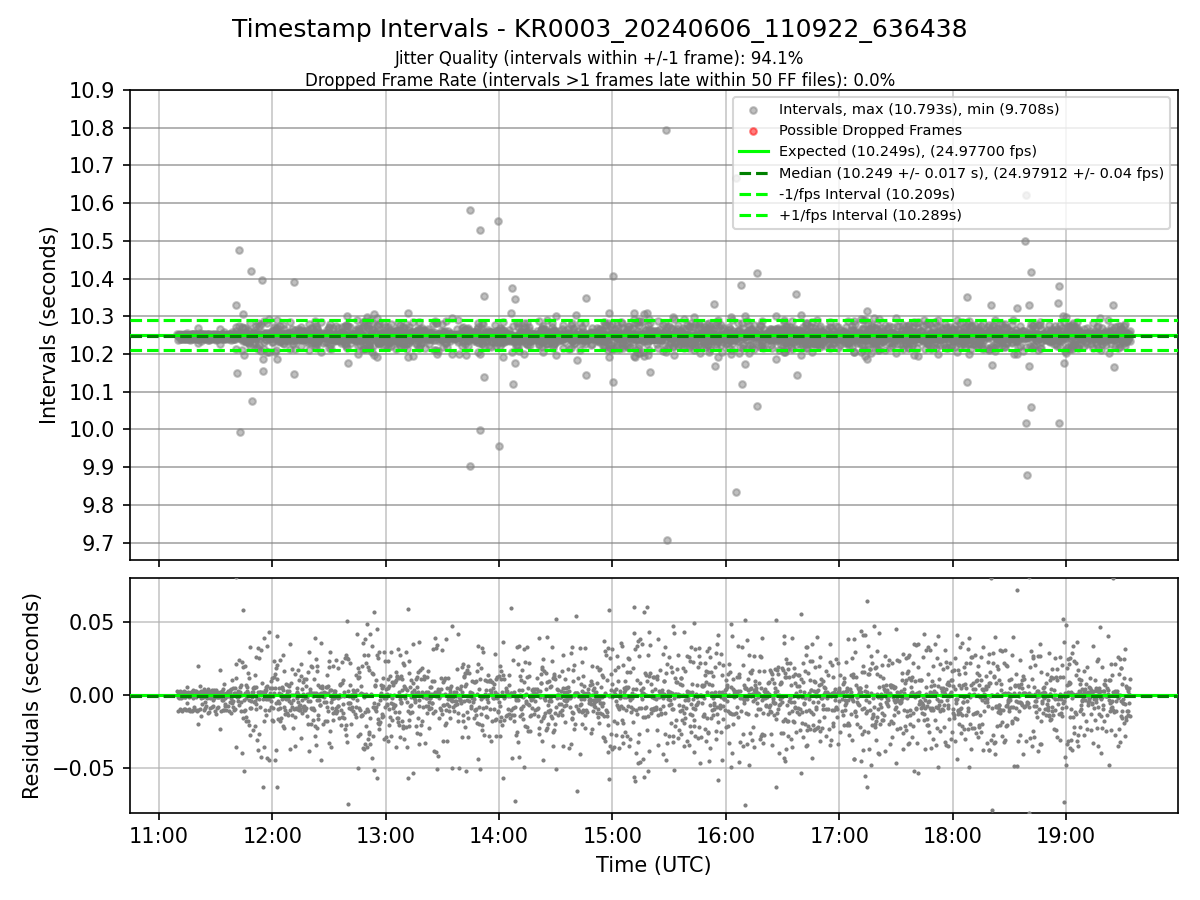Viewport: 1200px width, 900px height.
Task: Select the 'Jitter Quality' 94.1% subtitle line
Action: (x=599, y=58)
